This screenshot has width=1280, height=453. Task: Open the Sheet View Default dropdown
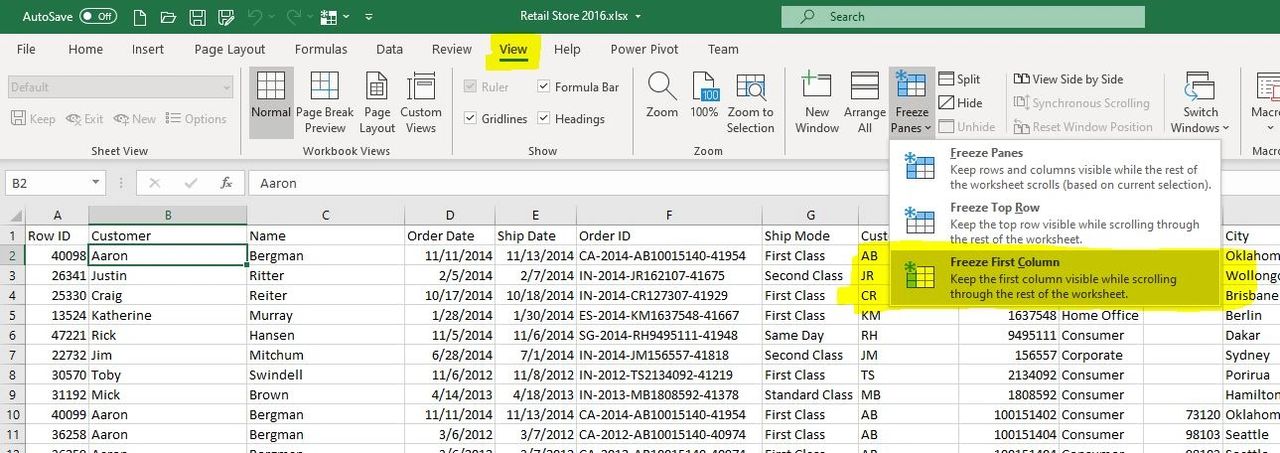[x=226, y=88]
